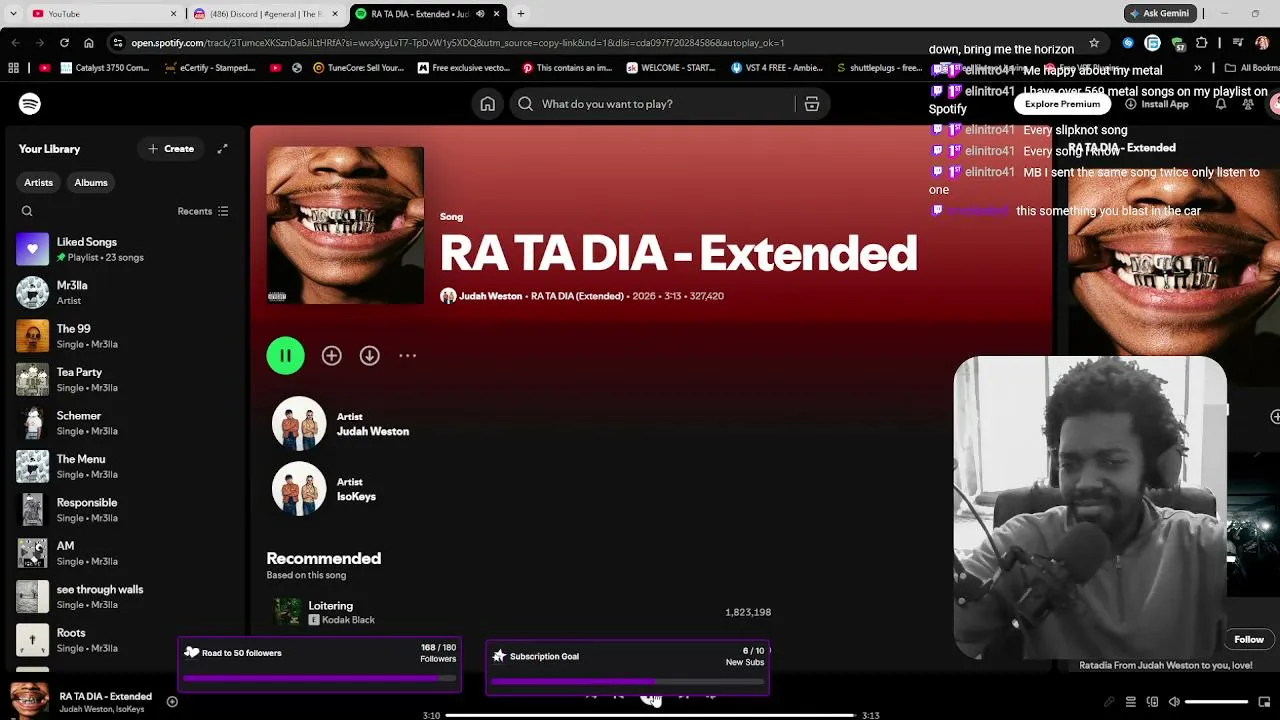Open a new browser tab
The width and height of the screenshot is (1280, 720).
[520, 14]
